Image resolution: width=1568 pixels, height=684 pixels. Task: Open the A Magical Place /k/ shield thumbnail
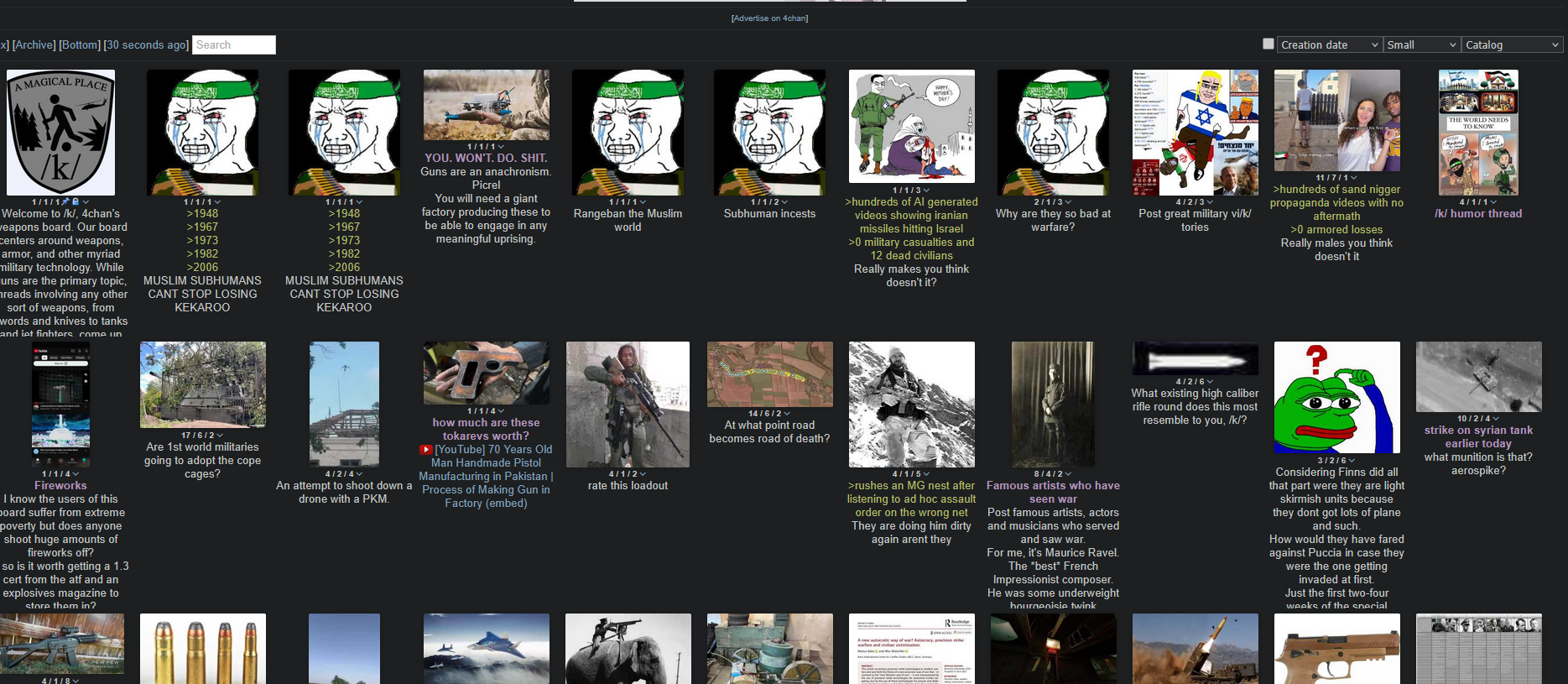[60, 133]
